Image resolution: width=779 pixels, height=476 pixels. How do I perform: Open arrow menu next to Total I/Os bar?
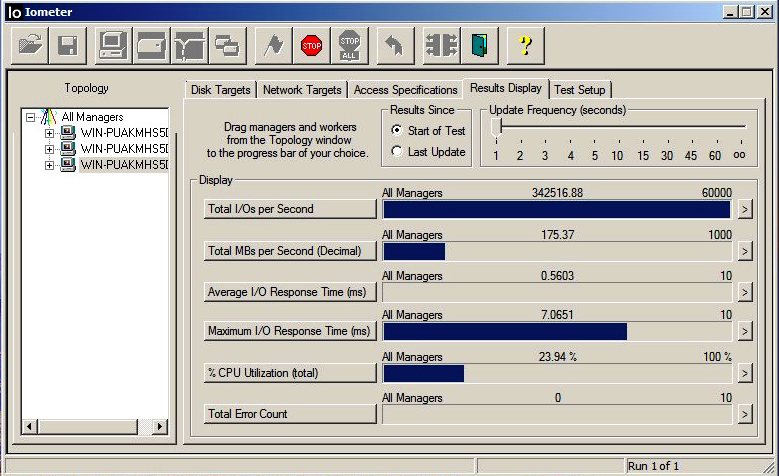pyautogui.click(x=744, y=209)
